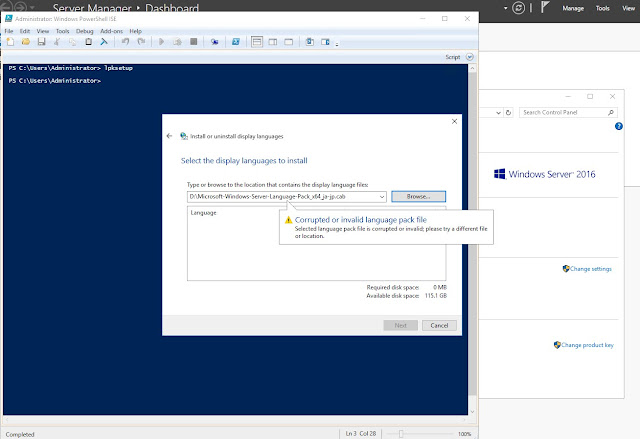
Task: Start PowerShell.exe in separate window icon
Action: tap(236, 42)
